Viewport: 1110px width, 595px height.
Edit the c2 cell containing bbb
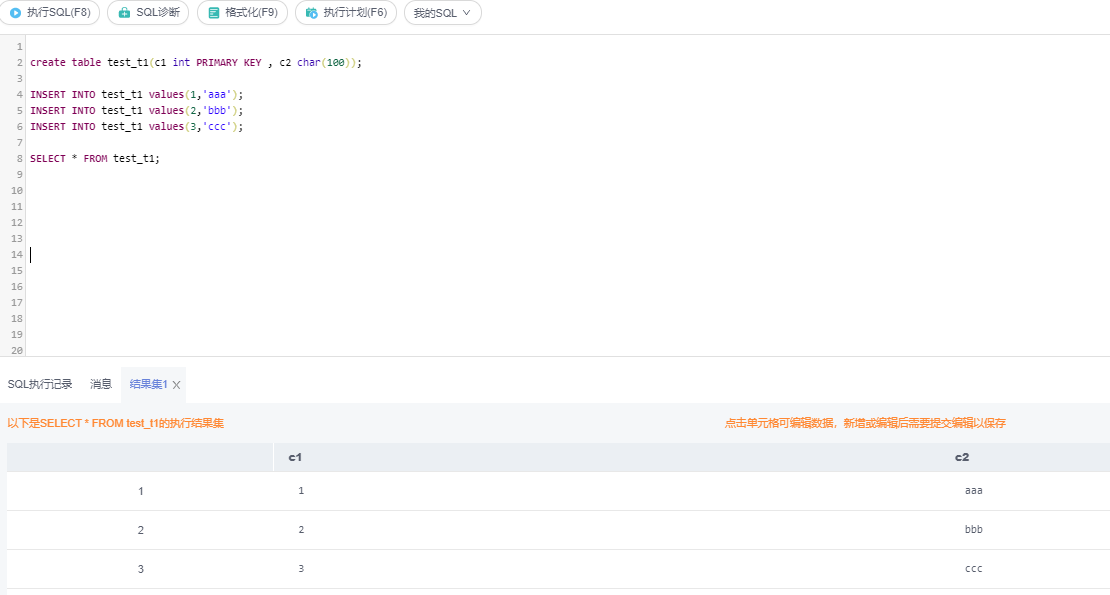tap(973, 529)
